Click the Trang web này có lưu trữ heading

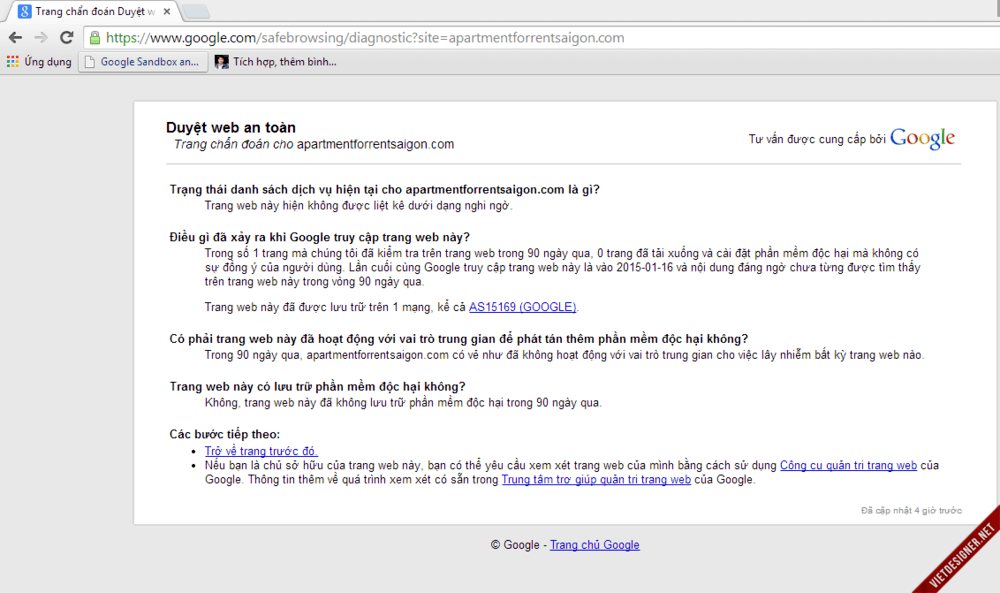click(x=318, y=386)
